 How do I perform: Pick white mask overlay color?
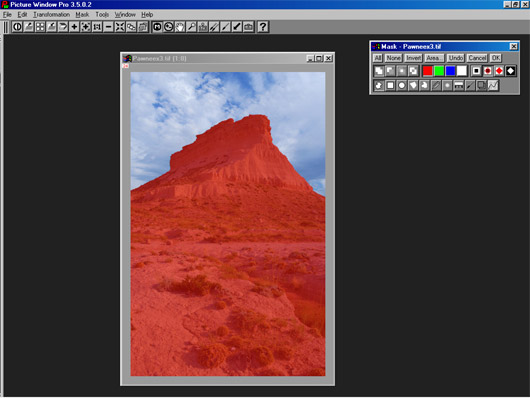coord(462,71)
